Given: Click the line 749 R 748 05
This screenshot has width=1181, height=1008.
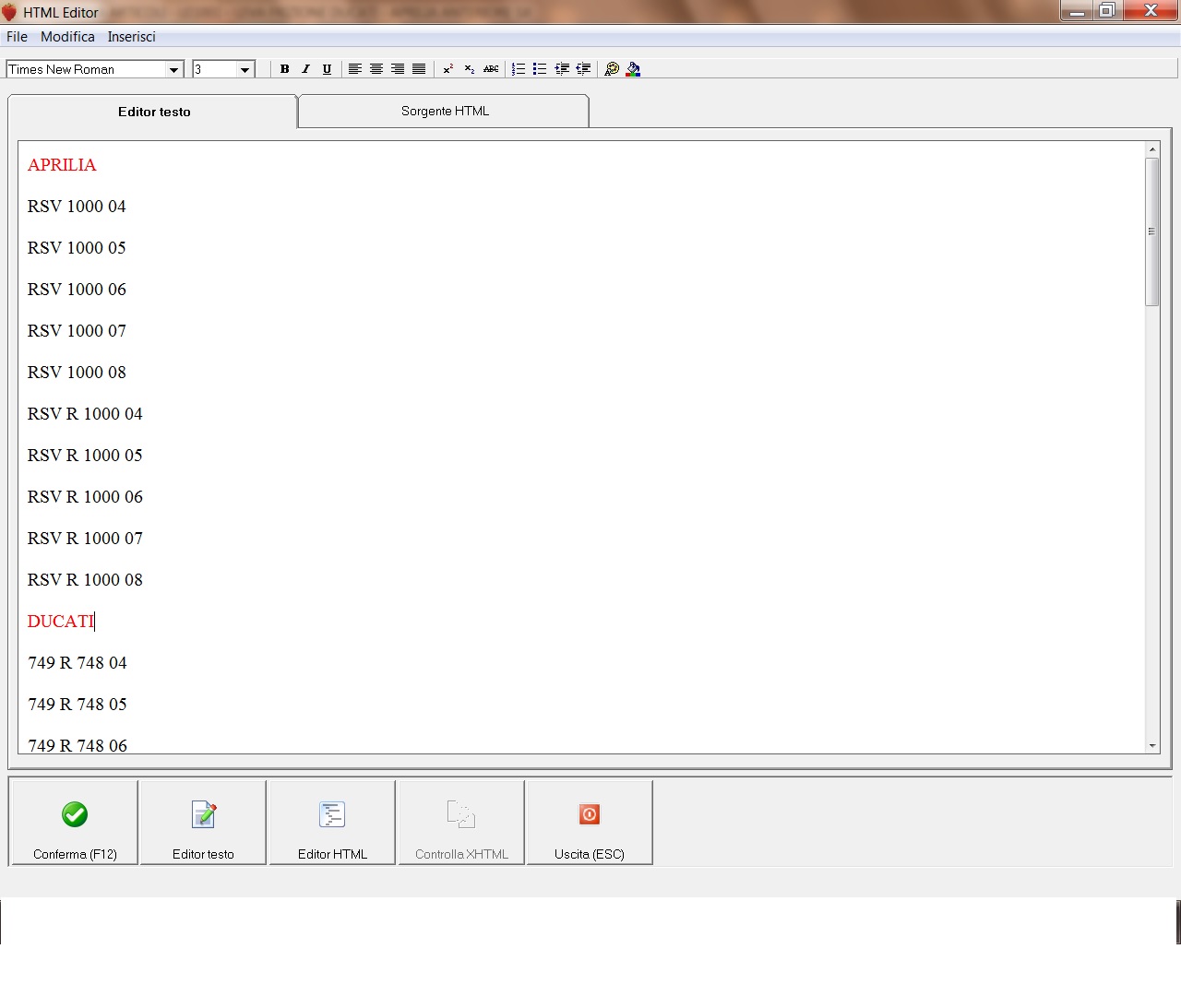Looking at the screenshot, I should pyautogui.click(x=78, y=705).
